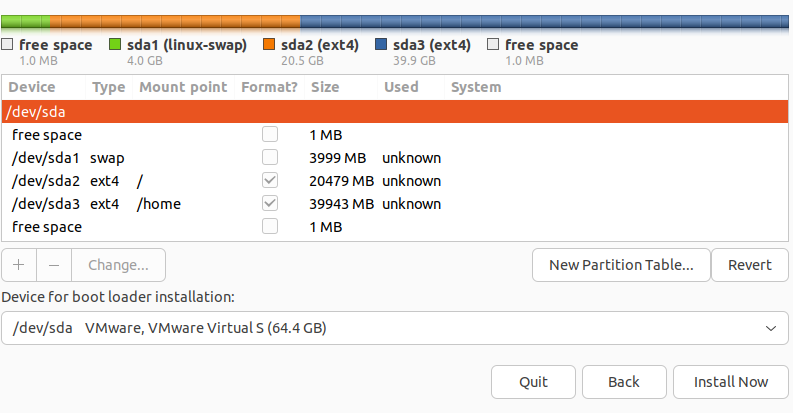Click the green sda1 linux-swap legend square

point(115,45)
